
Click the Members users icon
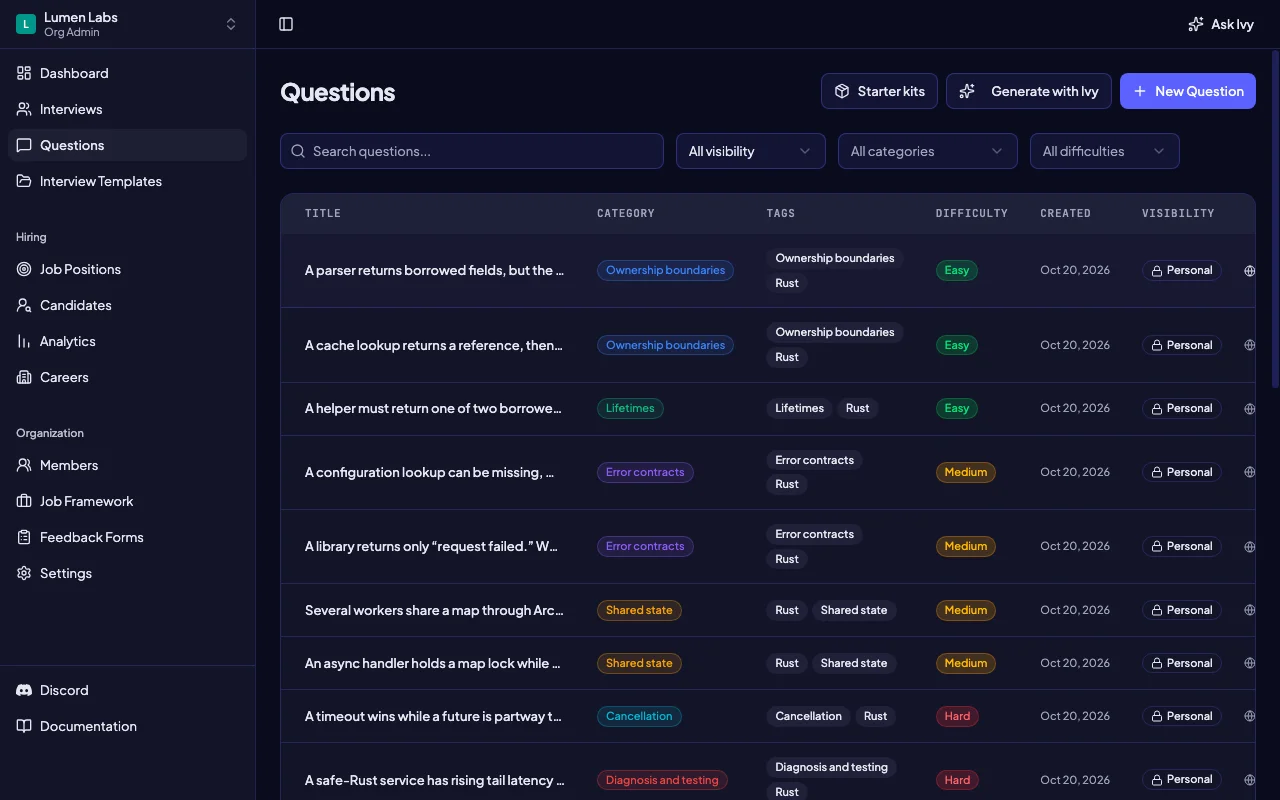pyautogui.click(x=24, y=465)
